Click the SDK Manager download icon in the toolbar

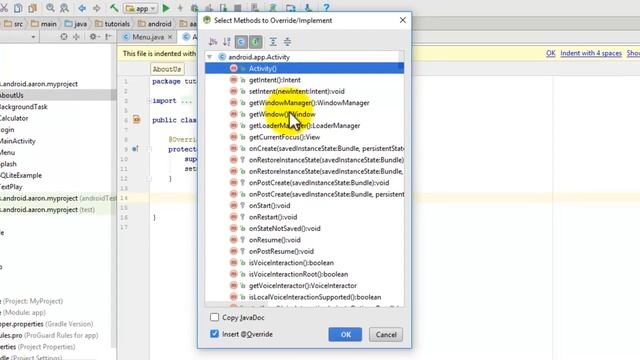308,8
